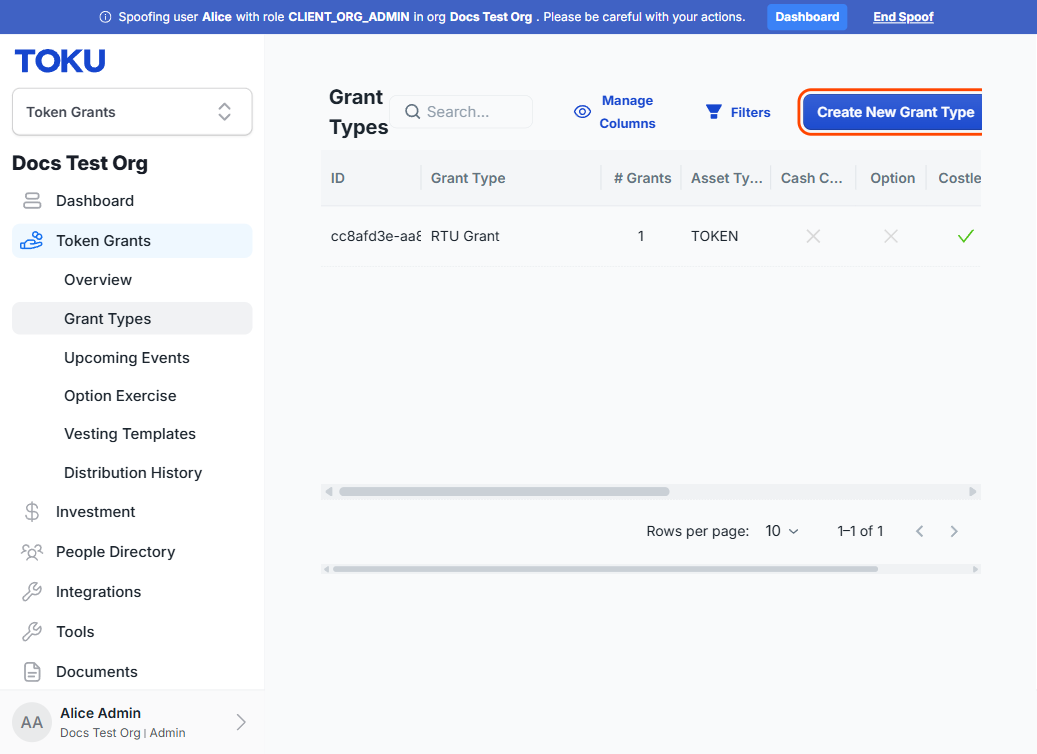Click the People Directory icon
This screenshot has height=754, width=1037.
(x=32, y=552)
